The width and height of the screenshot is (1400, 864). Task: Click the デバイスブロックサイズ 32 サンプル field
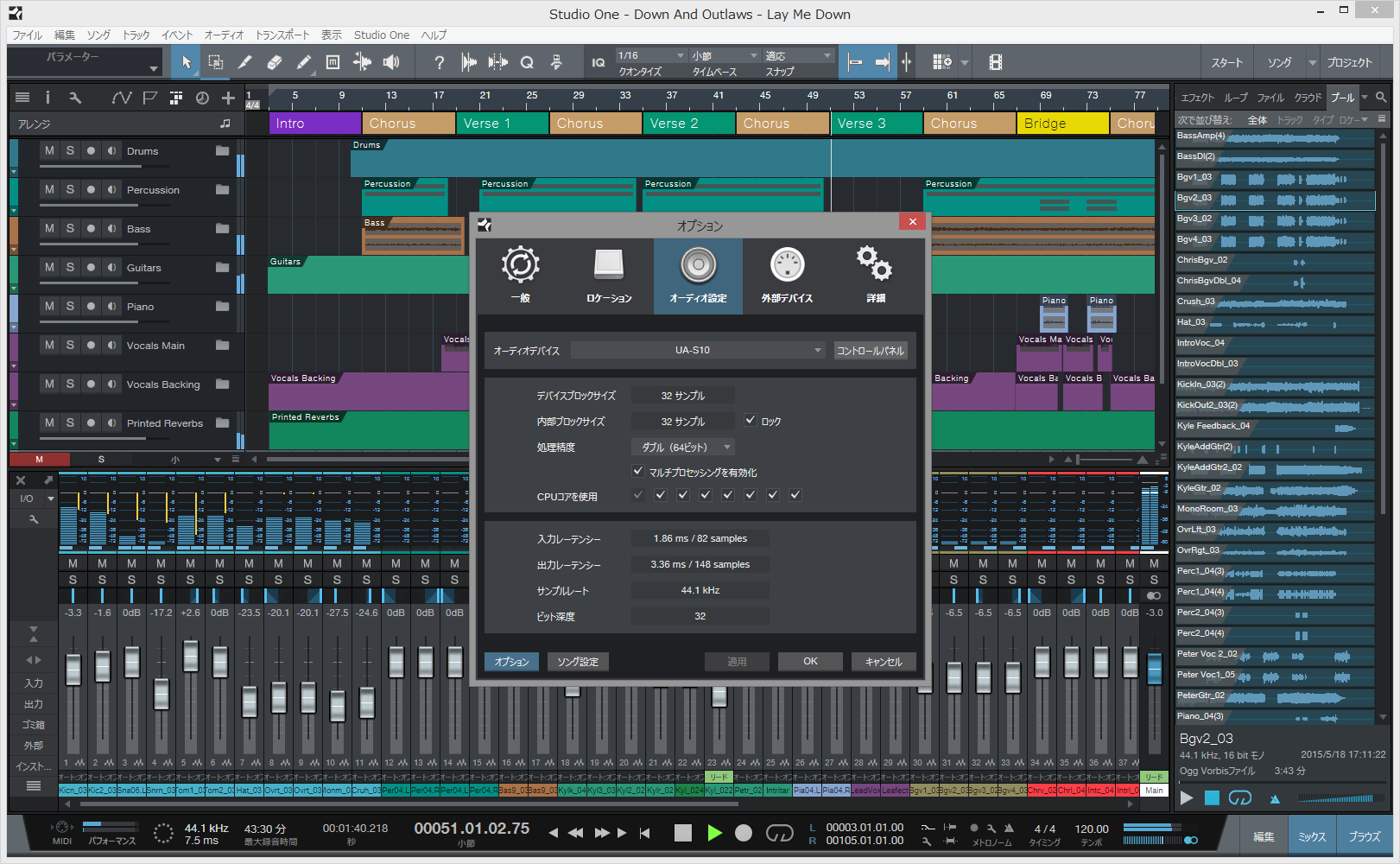[x=683, y=395]
